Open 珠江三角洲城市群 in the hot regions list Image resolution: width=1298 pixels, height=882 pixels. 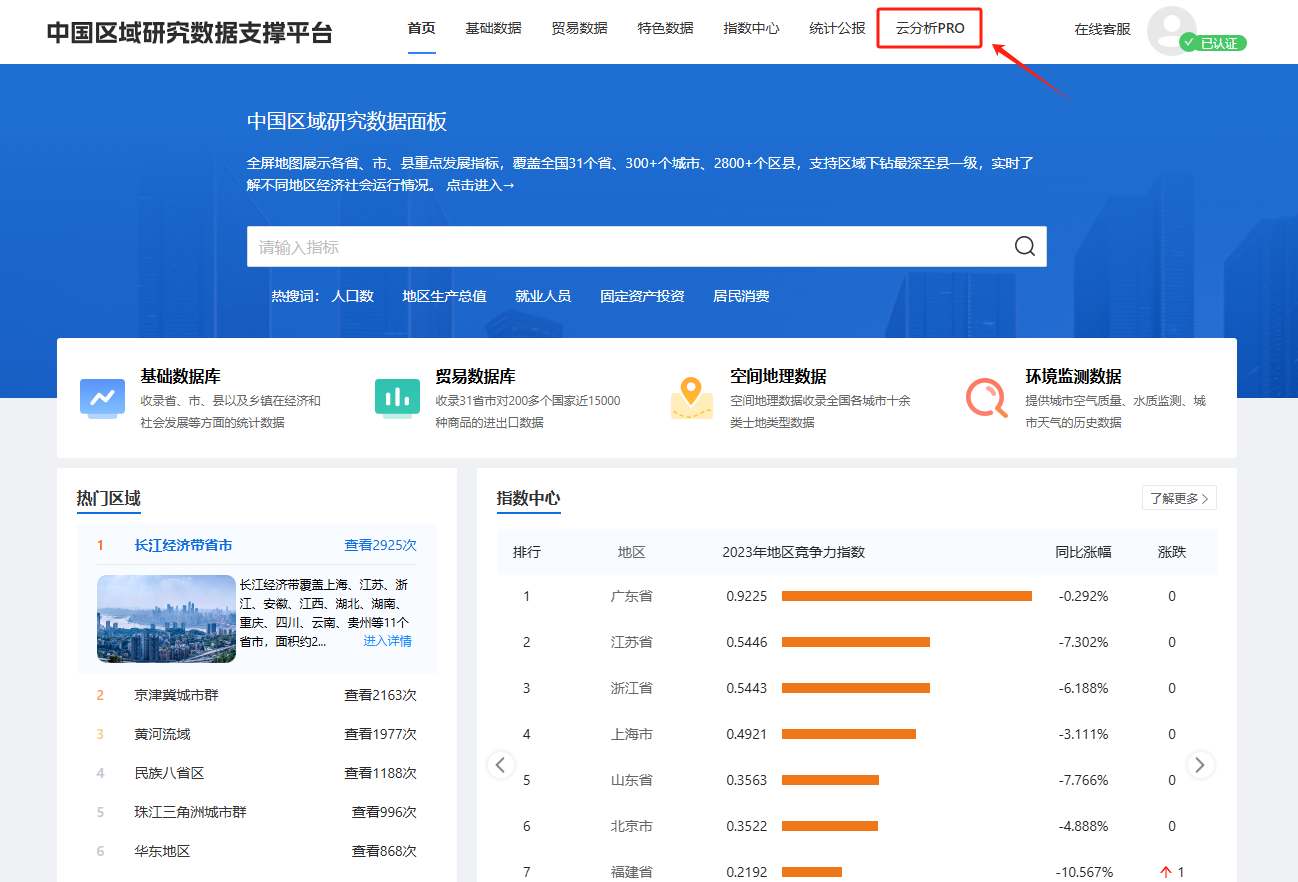pyautogui.click(x=190, y=812)
